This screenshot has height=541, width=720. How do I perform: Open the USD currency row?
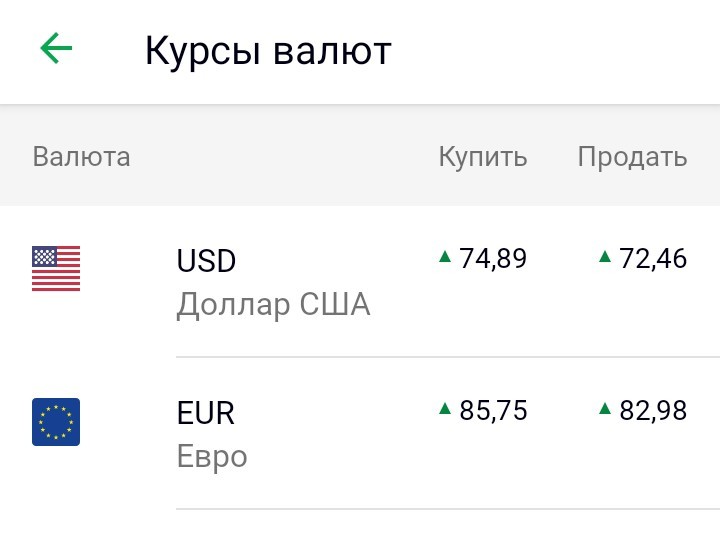coord(360,281)
